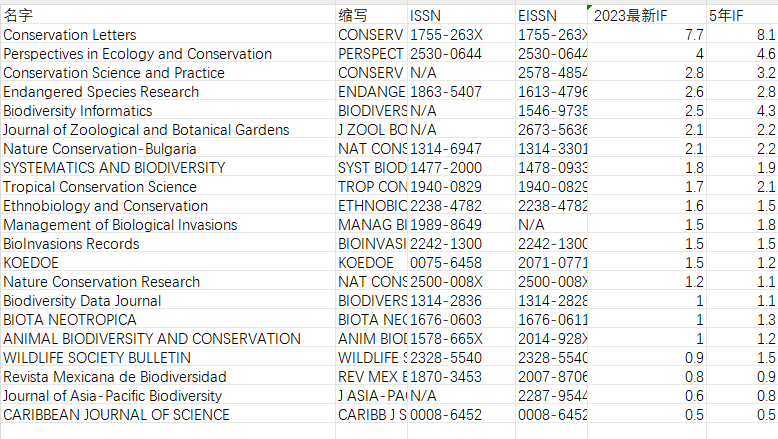
Task: Click EISSN cell N/A for Biological Invasions
Action: coord(551,225)
